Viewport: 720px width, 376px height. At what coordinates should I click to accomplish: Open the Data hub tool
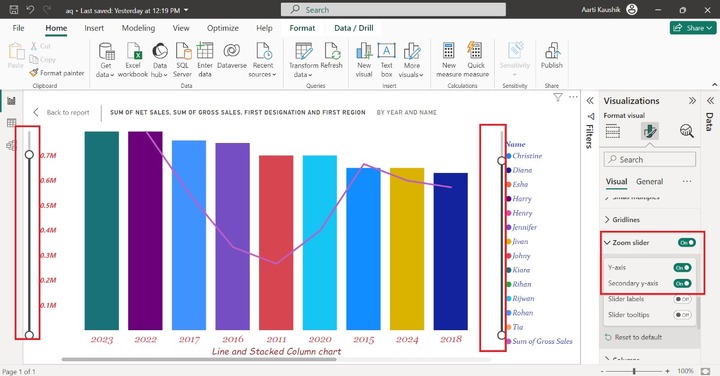click(159, 60)
